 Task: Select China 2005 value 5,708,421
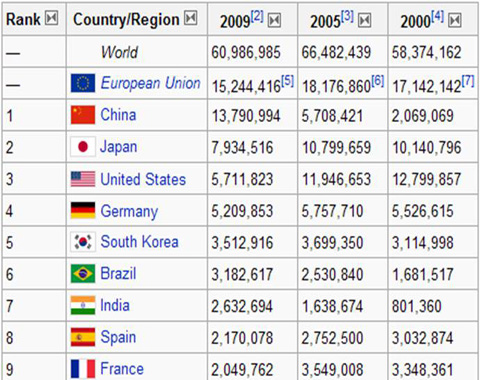point(332,116)
